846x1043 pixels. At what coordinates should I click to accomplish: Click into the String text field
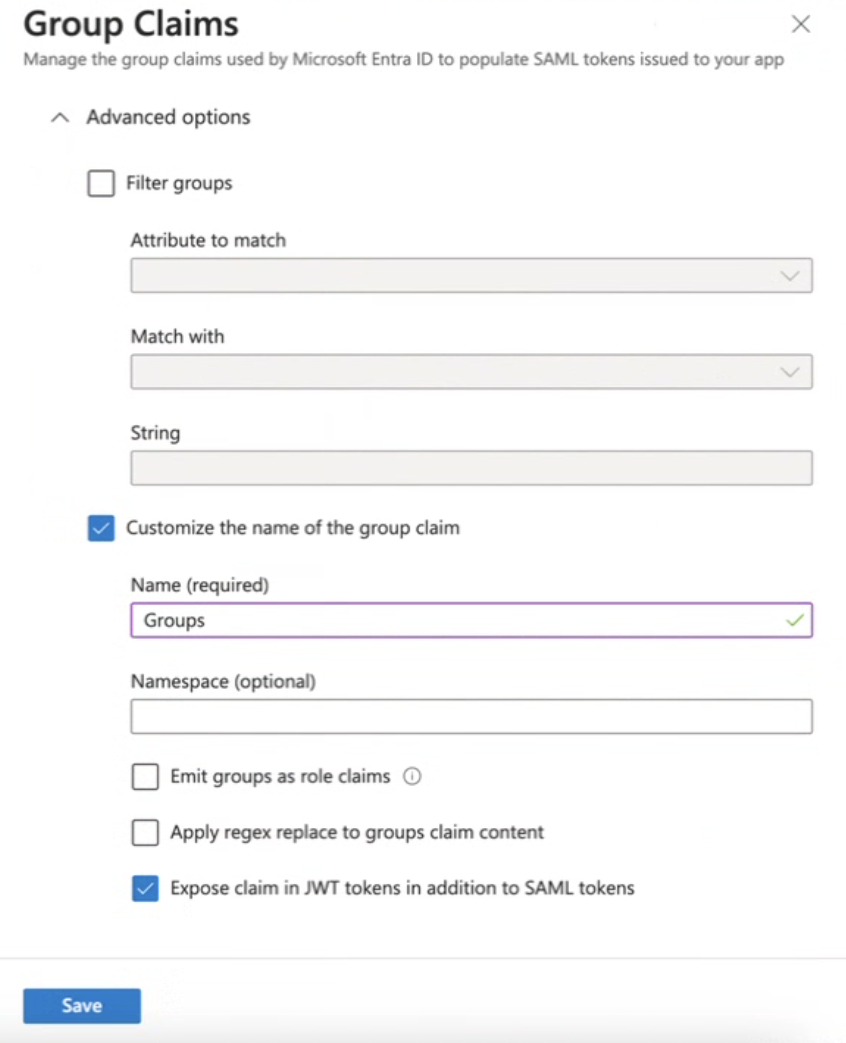click(472, 468)
